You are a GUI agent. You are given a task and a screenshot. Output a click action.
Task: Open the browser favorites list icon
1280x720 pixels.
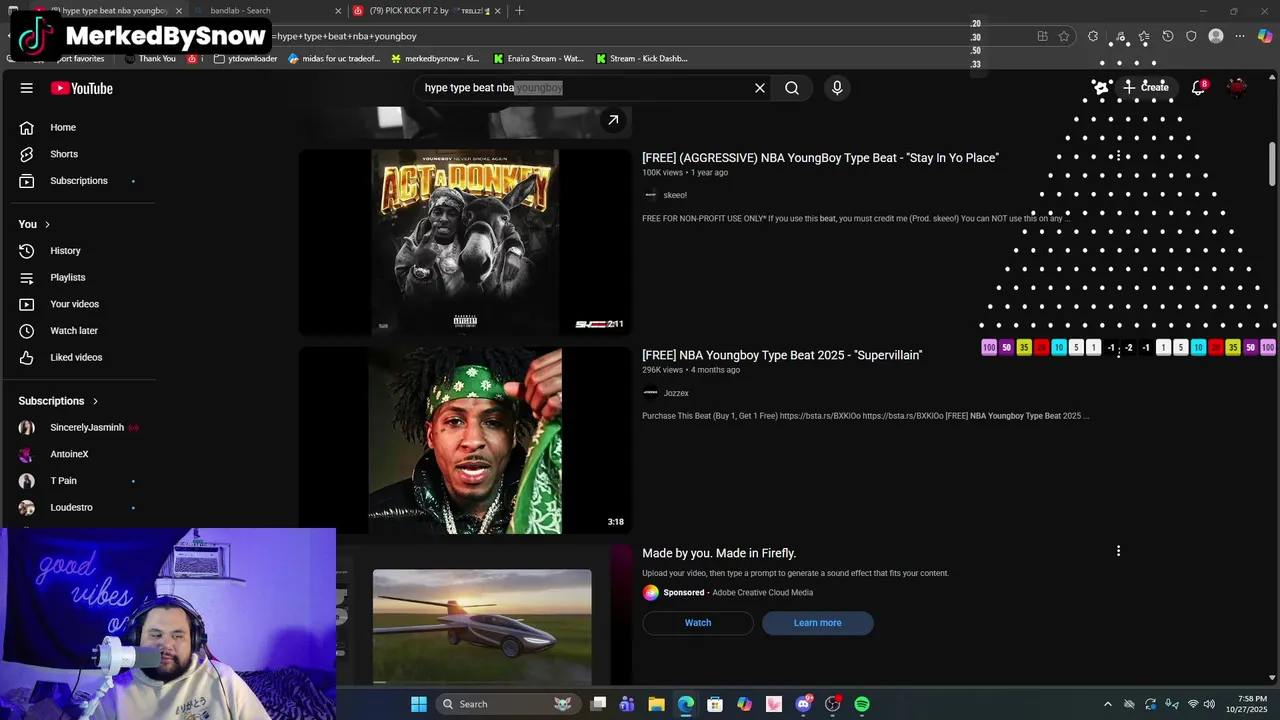(x=1144, y=36)
